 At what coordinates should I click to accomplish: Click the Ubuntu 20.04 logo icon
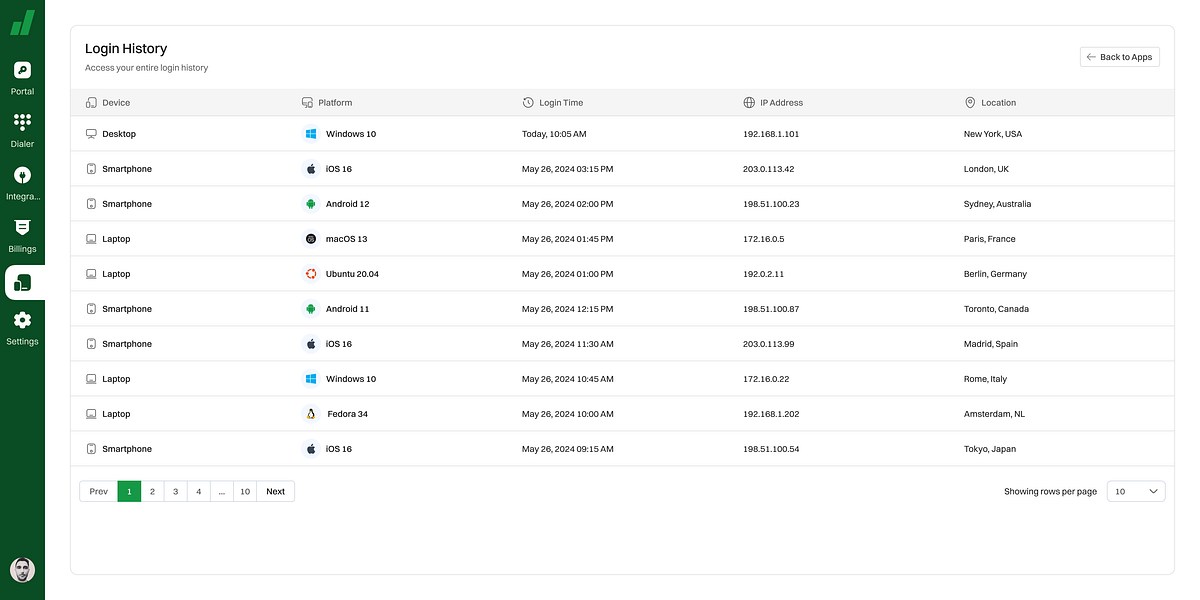pos(311,274)
